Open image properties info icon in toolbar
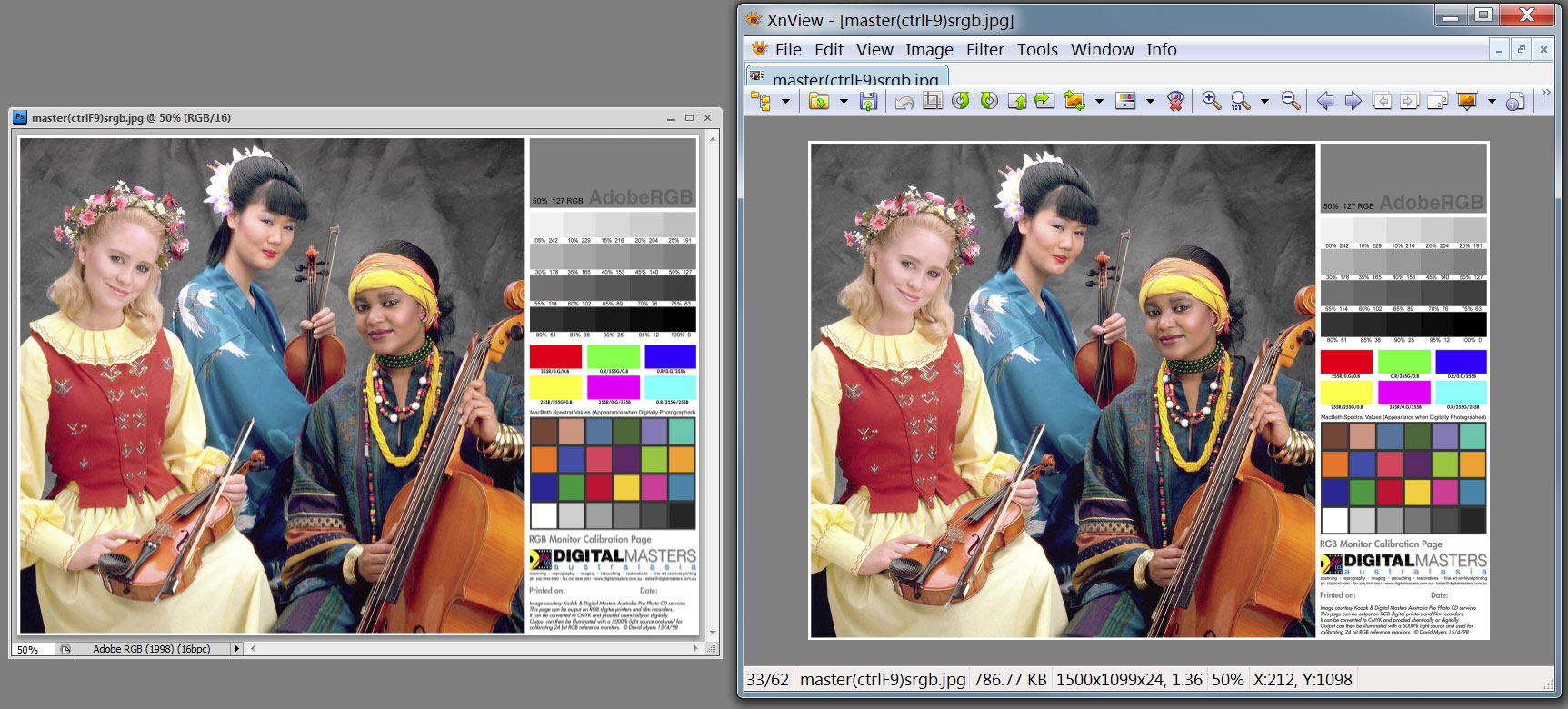The image size is (1568, 709). point(1514,102)
